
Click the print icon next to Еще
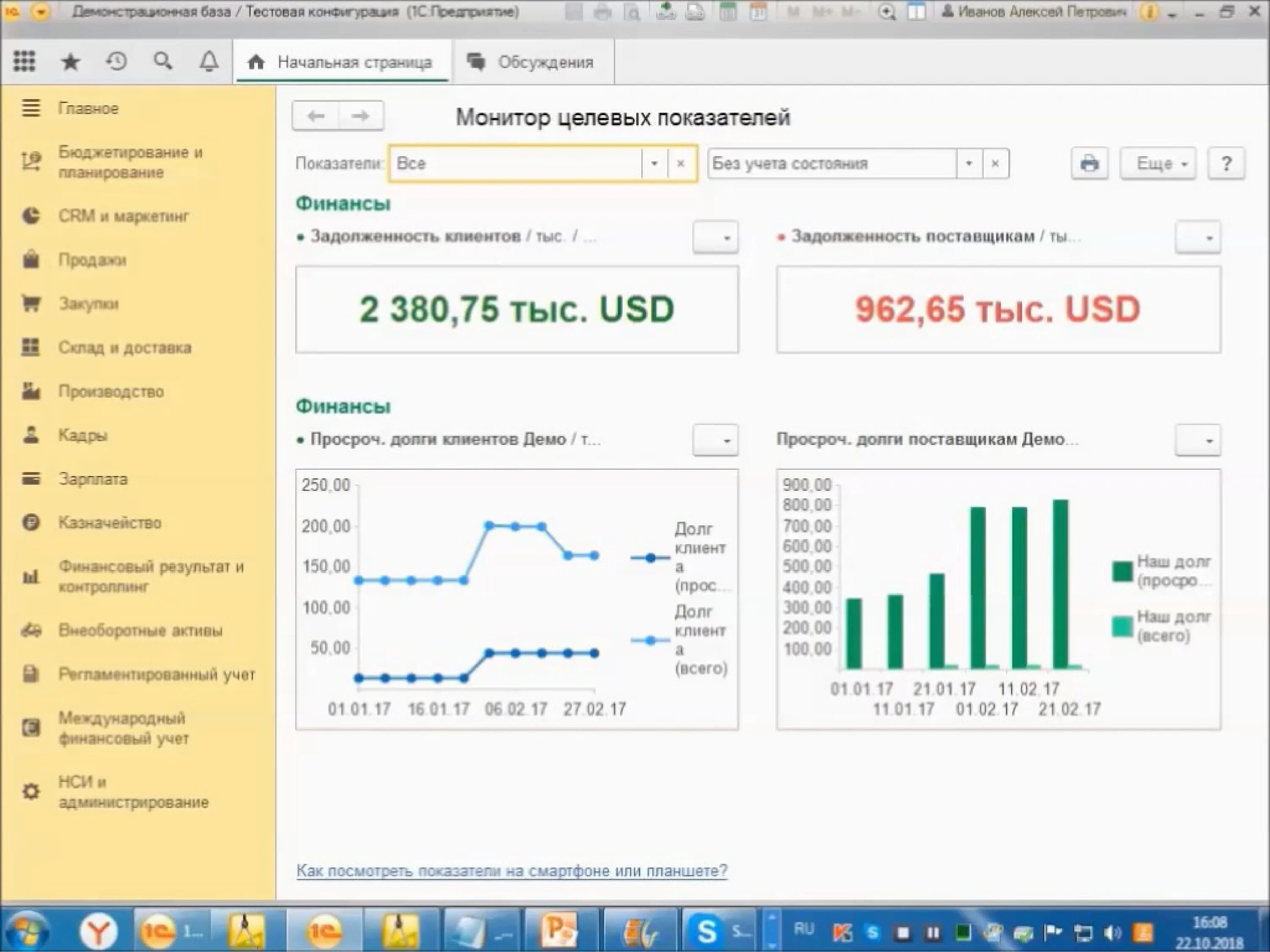(x=1089, y=164)
